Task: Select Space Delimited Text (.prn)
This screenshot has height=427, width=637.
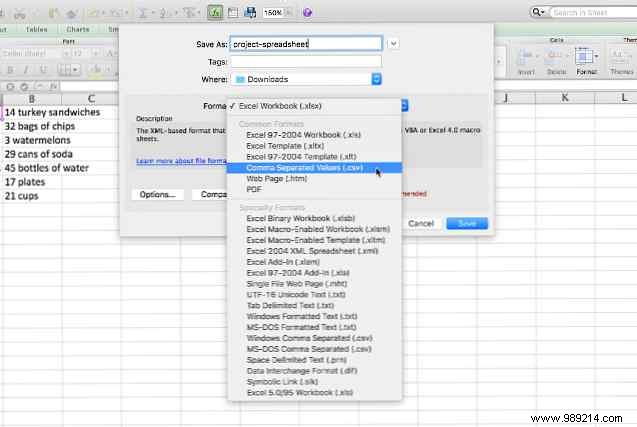Action: point(314,360)
